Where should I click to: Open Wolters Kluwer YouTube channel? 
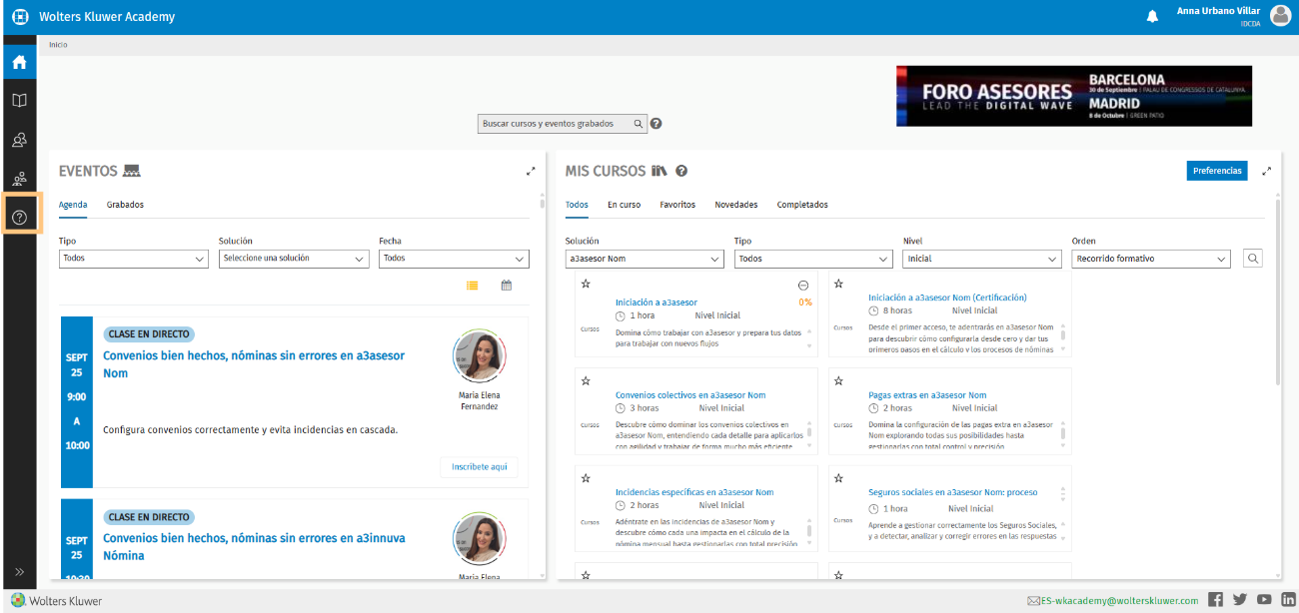click(1264, 600)
